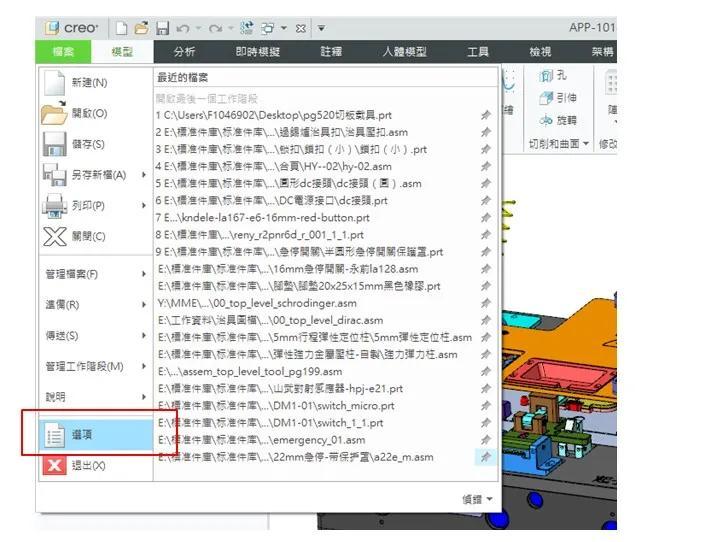Click the Regenerate icon in quick toolbar
This screenshot has height=542, width=723.
[247, 28]
